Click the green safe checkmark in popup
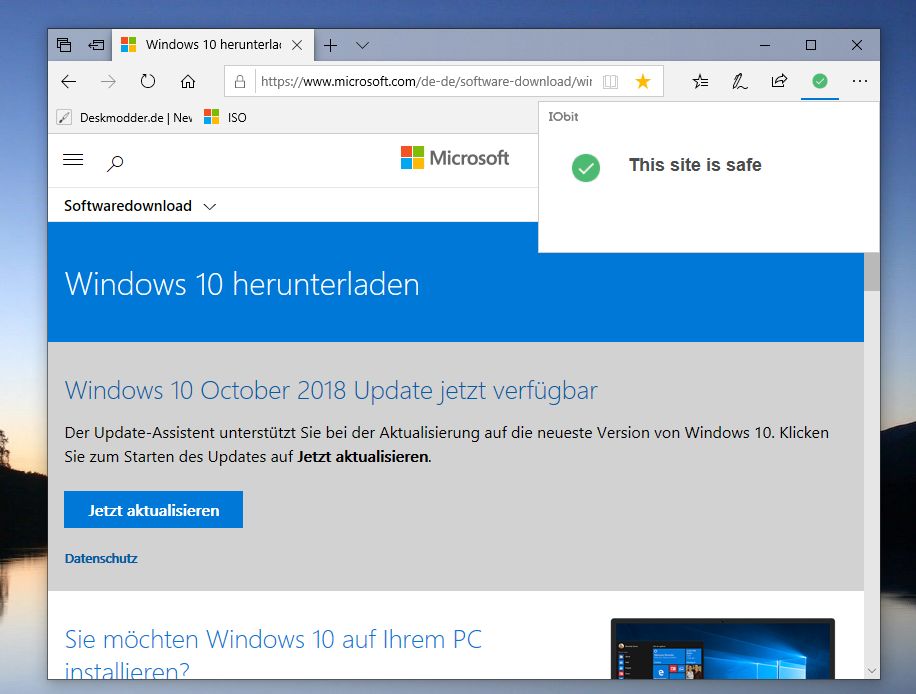The image size is (916, 694). pyautogui.click(x=586, y=168)
